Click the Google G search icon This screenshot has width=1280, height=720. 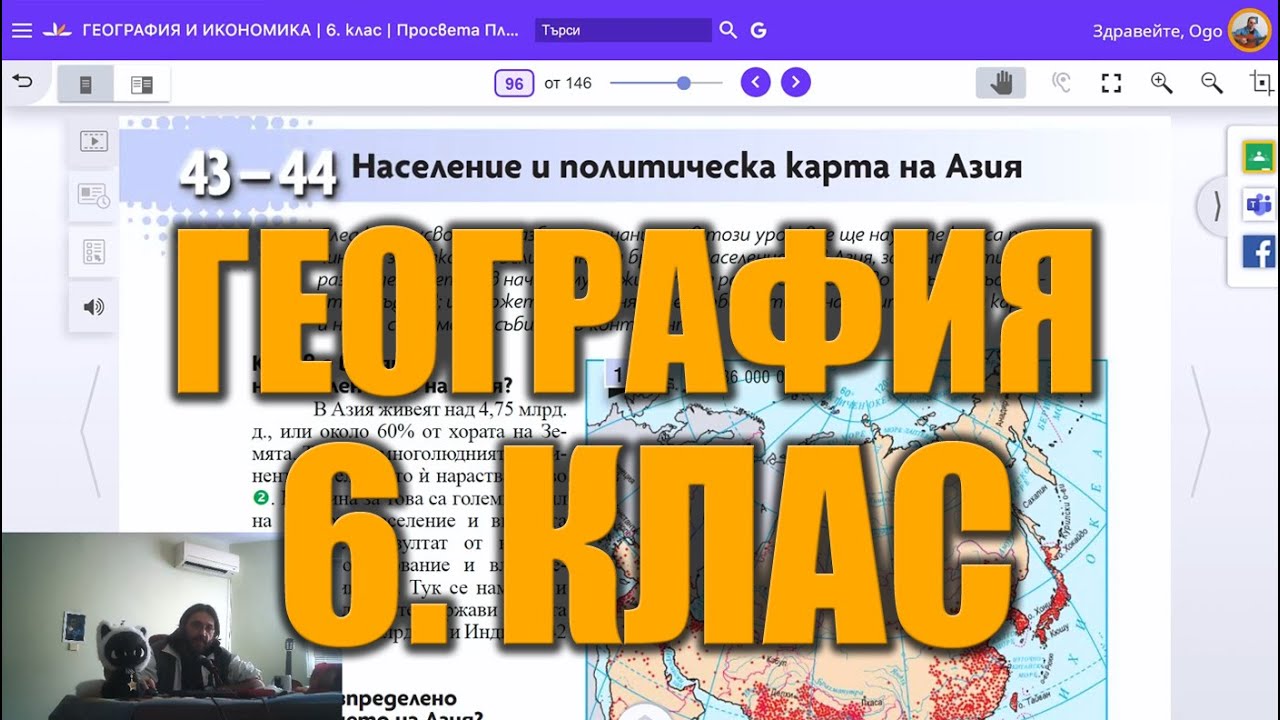coord(759,30)
